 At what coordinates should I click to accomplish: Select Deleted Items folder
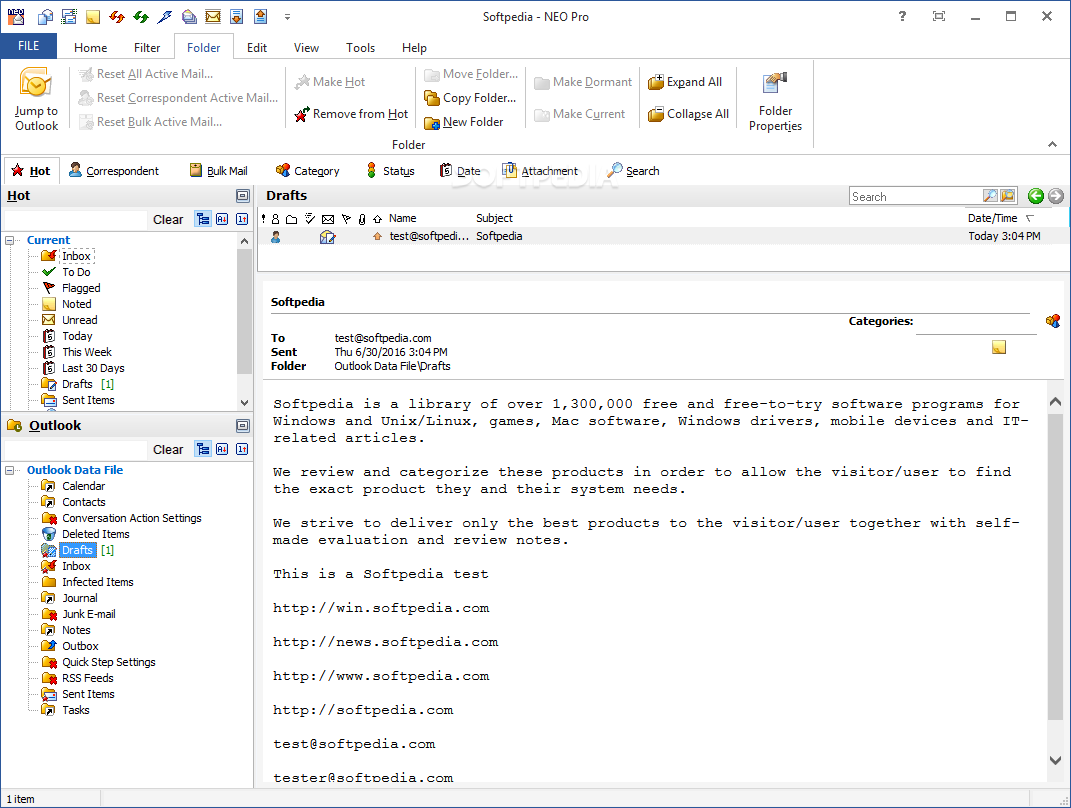click(x=96, y=534)
